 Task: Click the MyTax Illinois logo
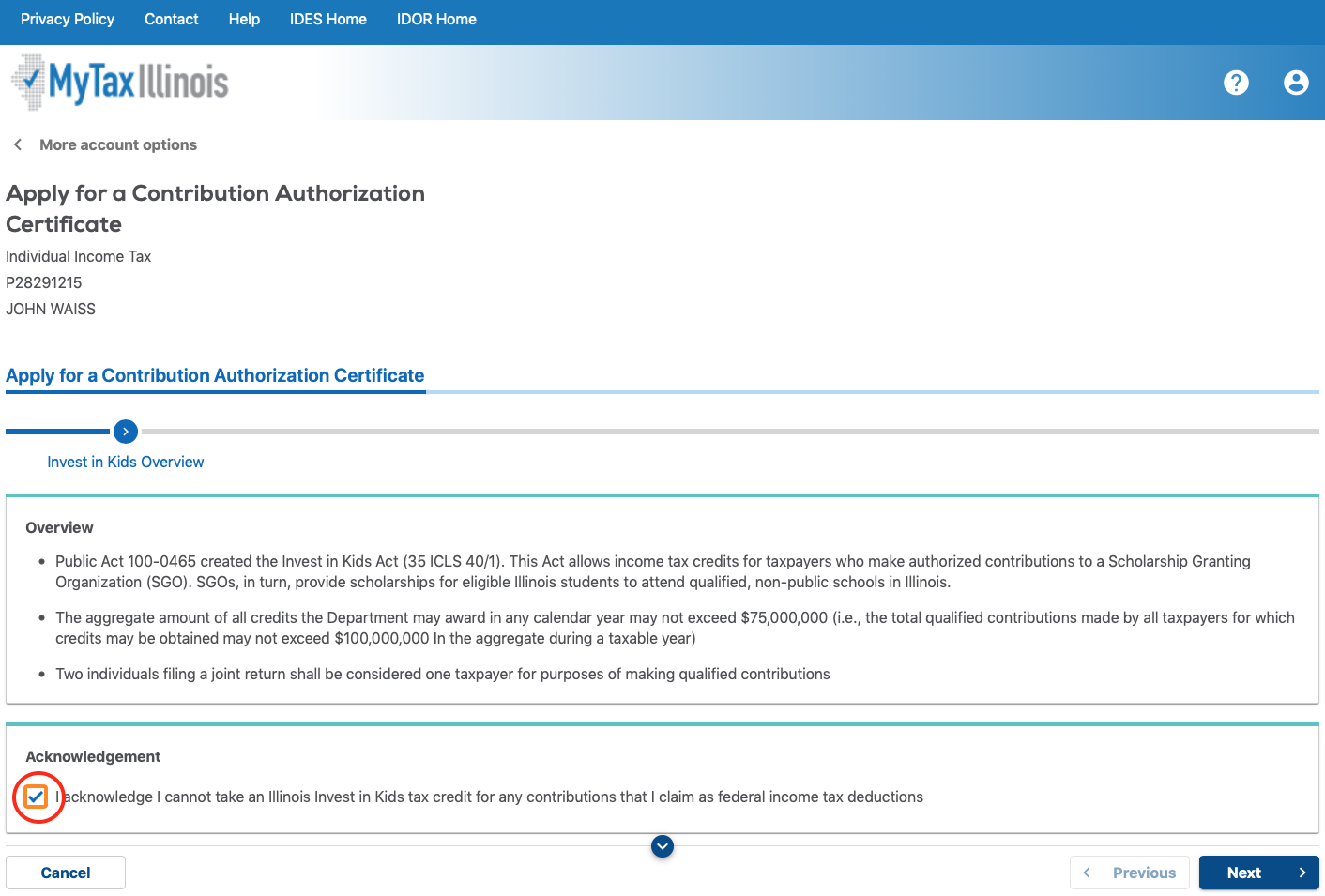[x=120, y=83]
